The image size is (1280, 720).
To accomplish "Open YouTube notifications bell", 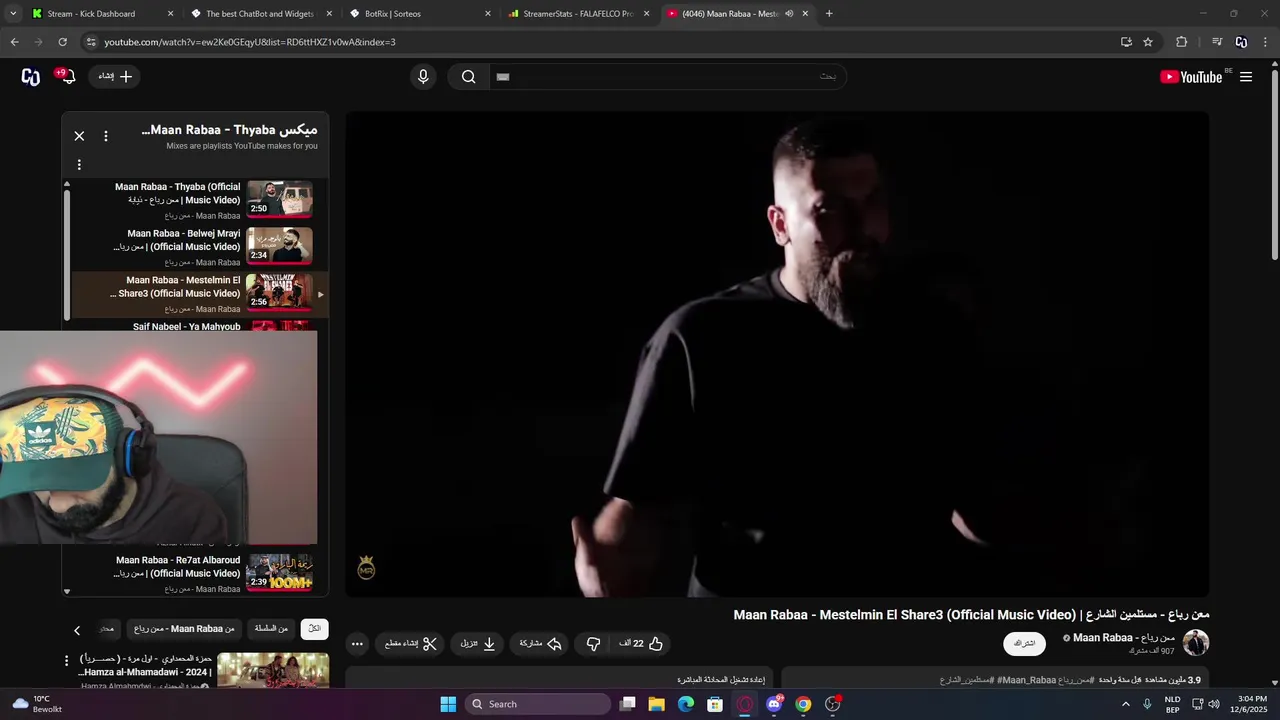I will (x=68, y=77).
